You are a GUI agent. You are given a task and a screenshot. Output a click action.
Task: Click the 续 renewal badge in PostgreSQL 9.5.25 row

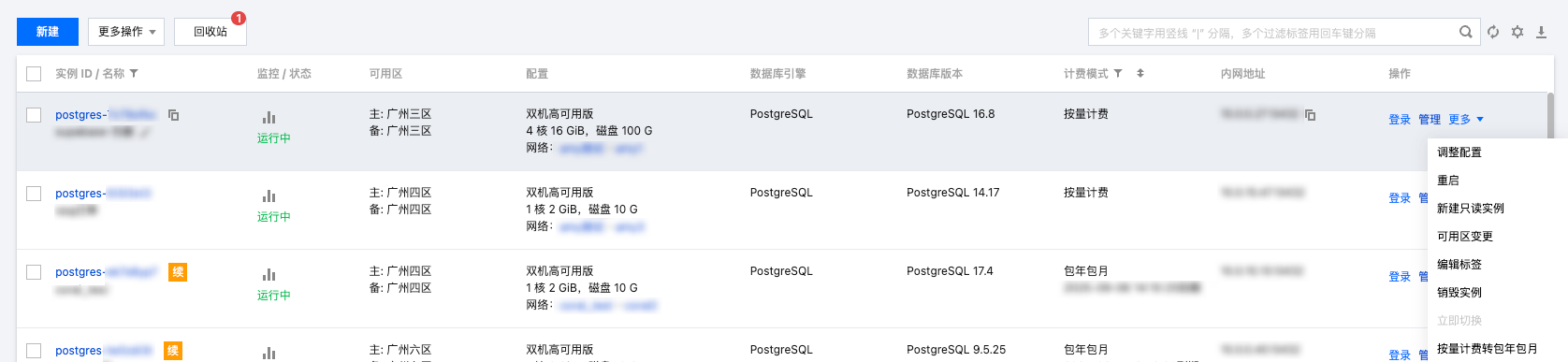(173, 351)
